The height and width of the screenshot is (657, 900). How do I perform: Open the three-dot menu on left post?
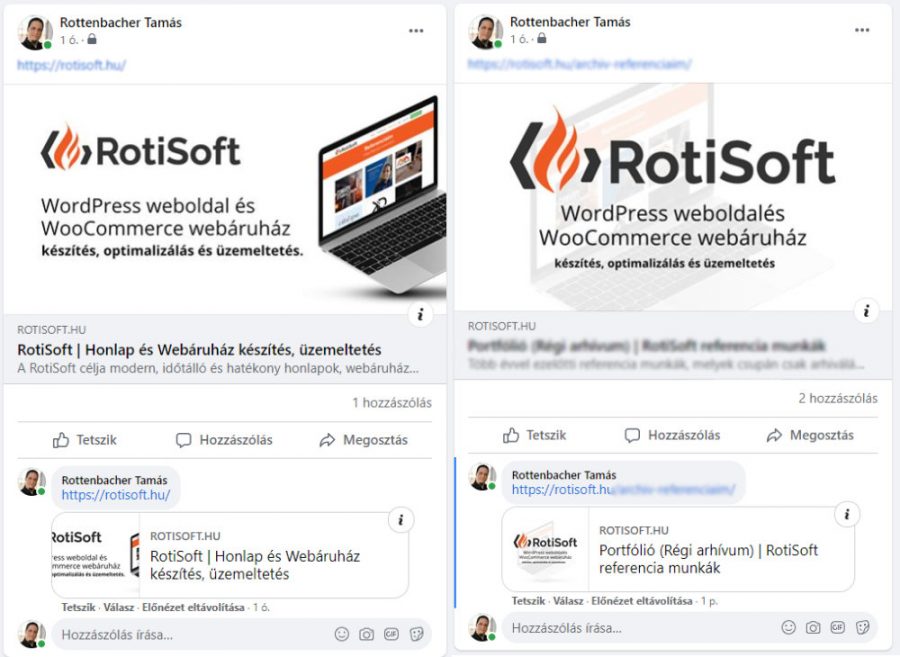(x=416, y=31)
